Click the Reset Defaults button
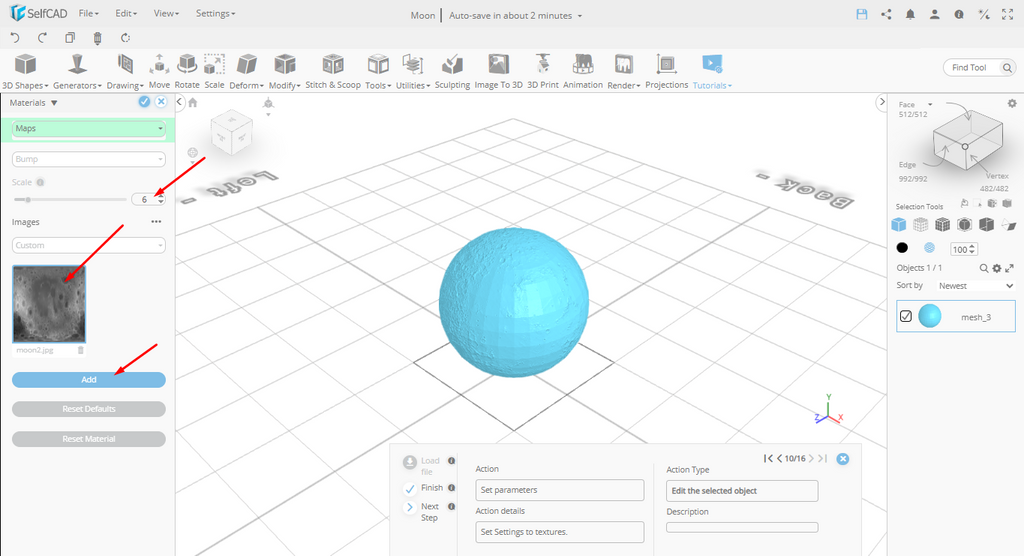 click(x=89, y=409)
